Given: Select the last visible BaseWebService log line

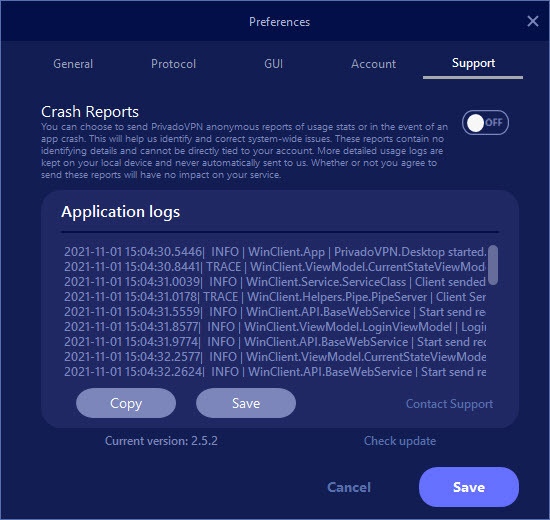Looking at the screenshot, I should click(x=275, y=372).
